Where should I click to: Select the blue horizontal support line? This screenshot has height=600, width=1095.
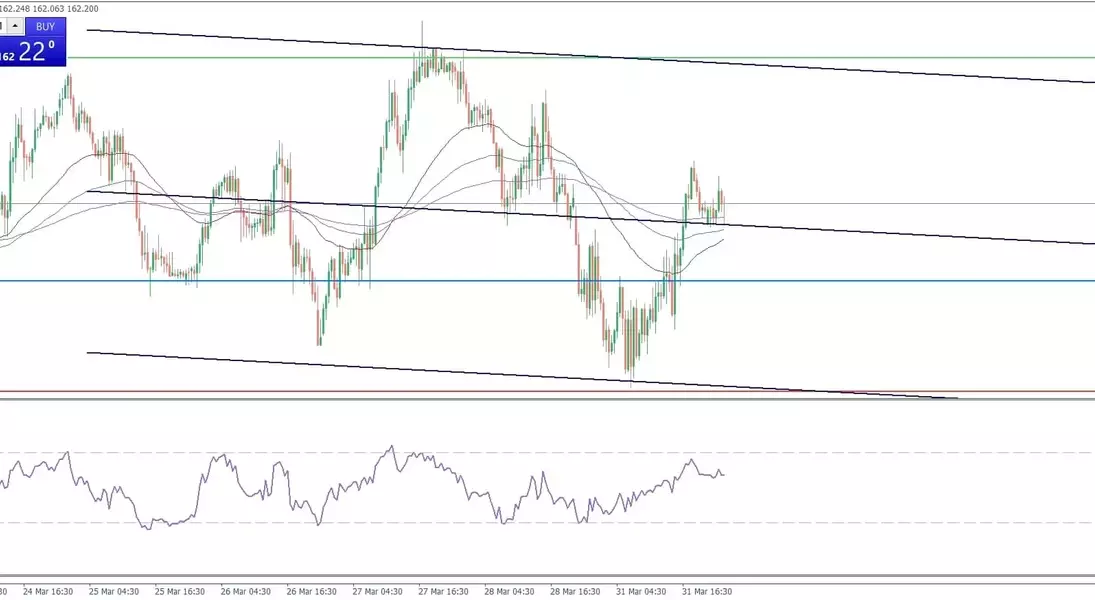pos(850,281)
